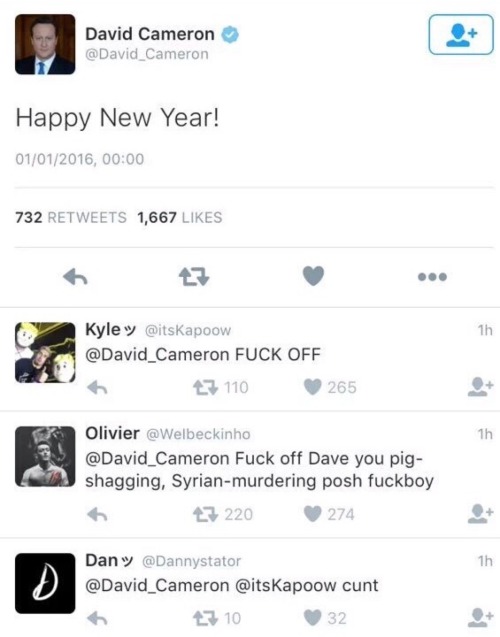The image size is (500, 637).
Task: Follow David Cameron using the follow button
Action: (461, 35)
